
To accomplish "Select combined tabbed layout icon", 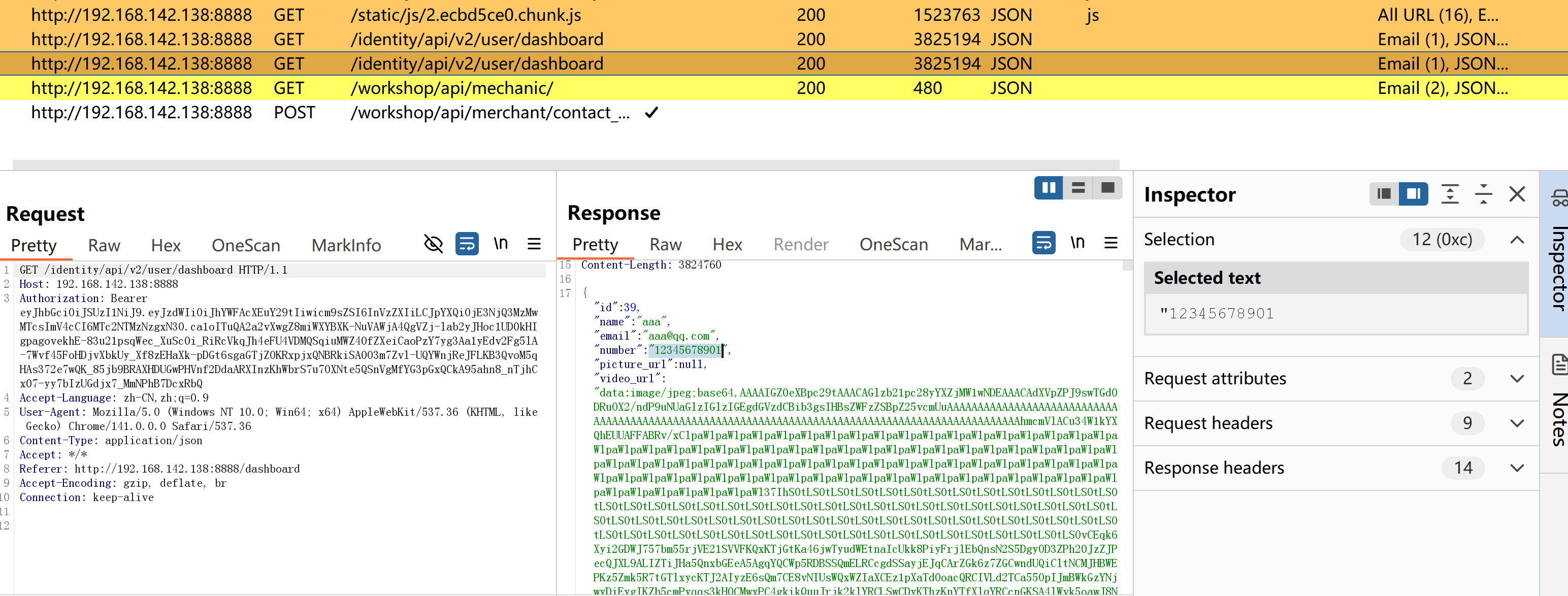I will pos(1107,187).
